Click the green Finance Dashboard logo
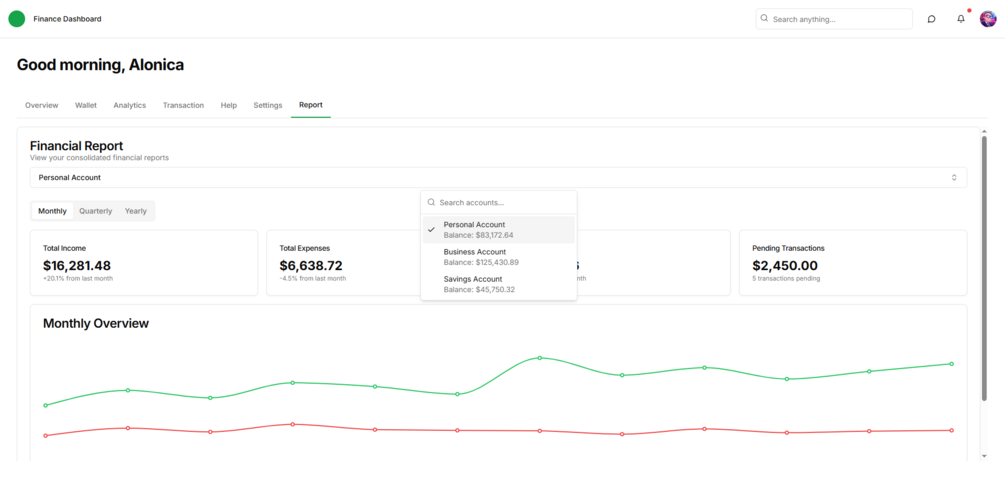 pos(17,19)
